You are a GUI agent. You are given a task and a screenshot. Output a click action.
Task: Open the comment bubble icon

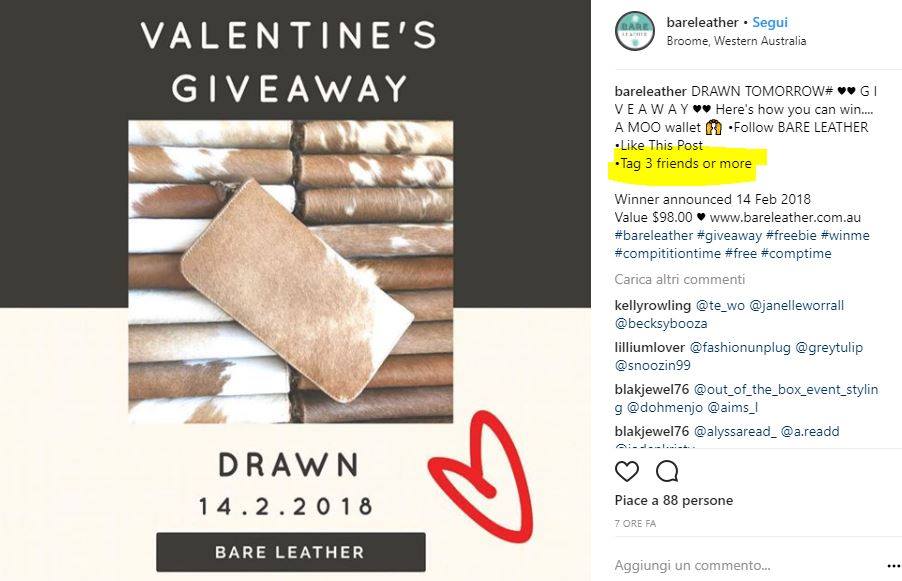(667, 472)
